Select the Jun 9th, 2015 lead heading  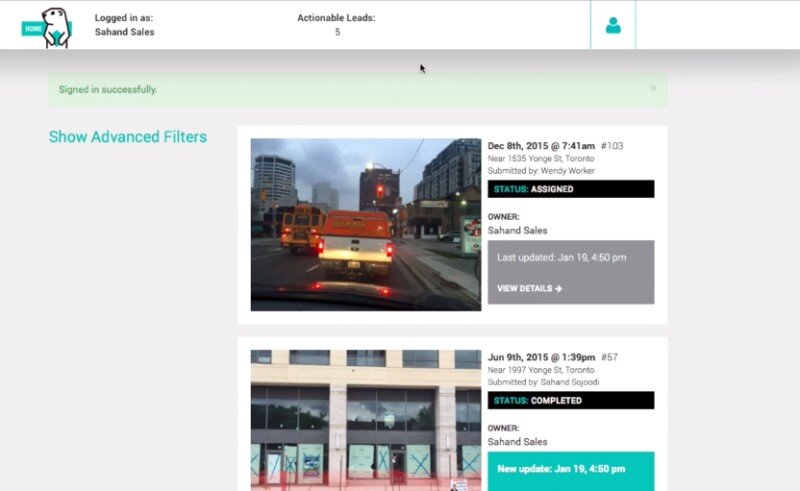pyautogui.click(x=541, y=357)
